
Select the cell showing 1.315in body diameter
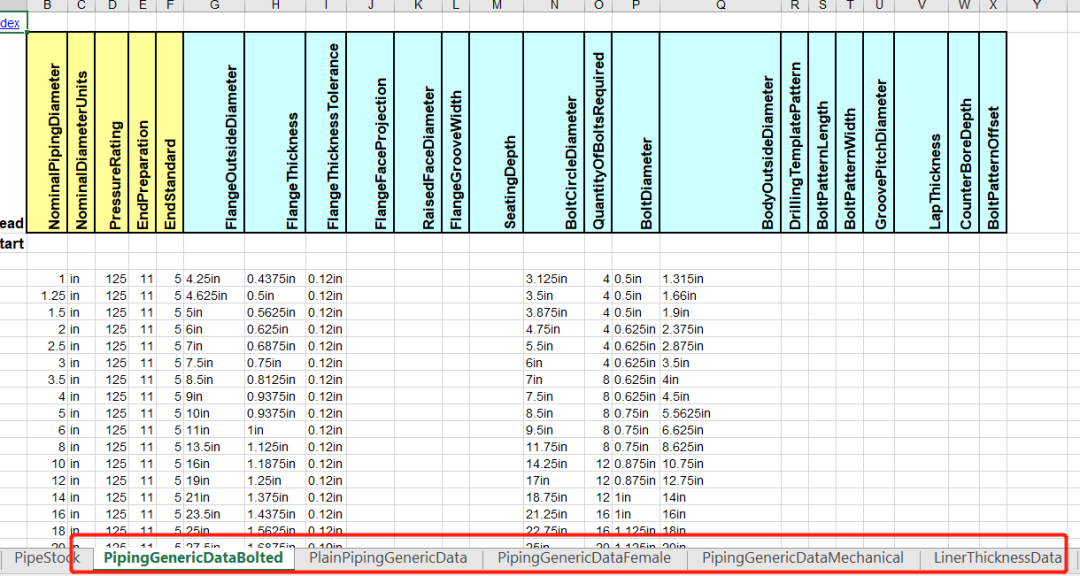click(720, 279)
